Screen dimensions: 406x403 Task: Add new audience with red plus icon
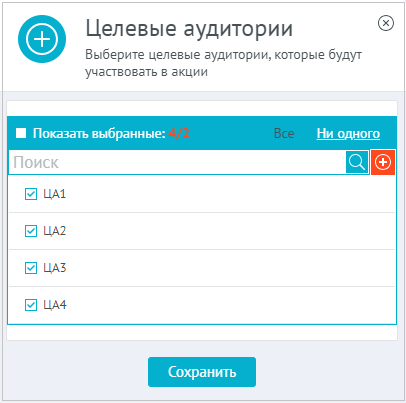pyautogui.click(x=383, y=162)
